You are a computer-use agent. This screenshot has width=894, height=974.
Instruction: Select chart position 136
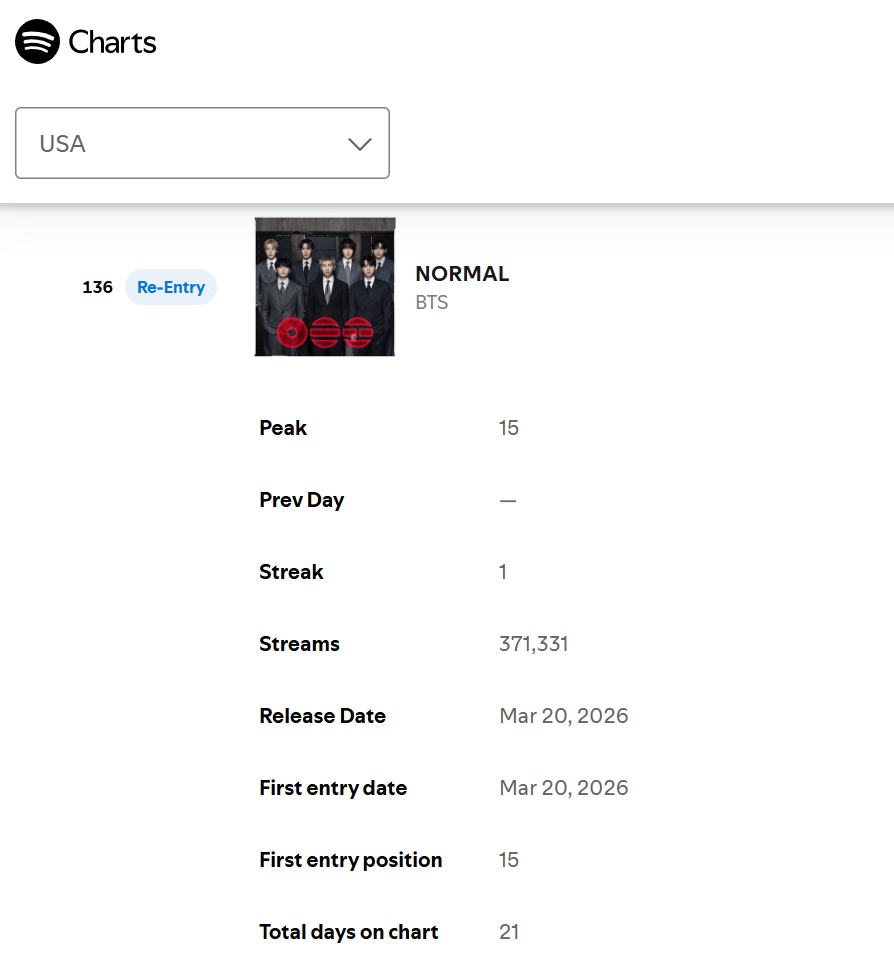pyautogui.click(x=98, y=287)
